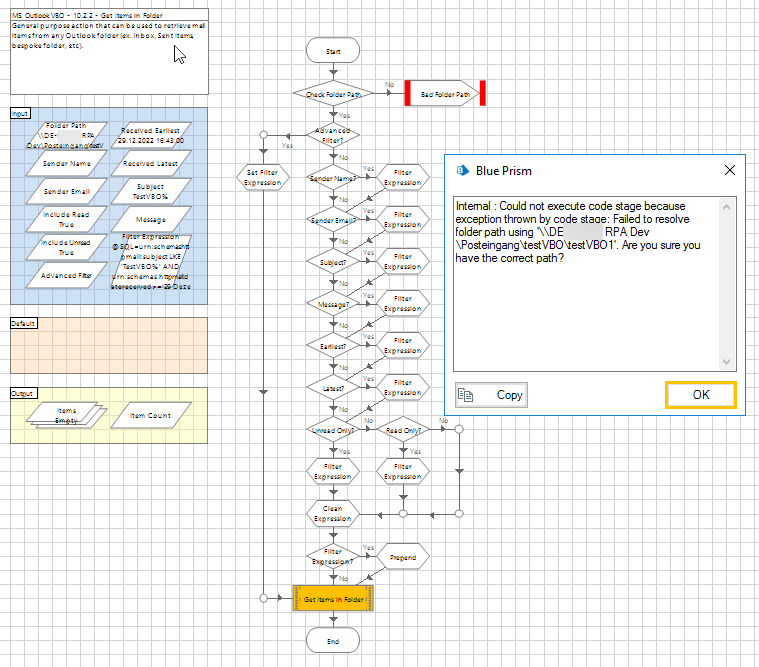This screenshot has height=667, width=759.
Task: Click OK in the Blue Prism dialog
Action: coord(700,395)
